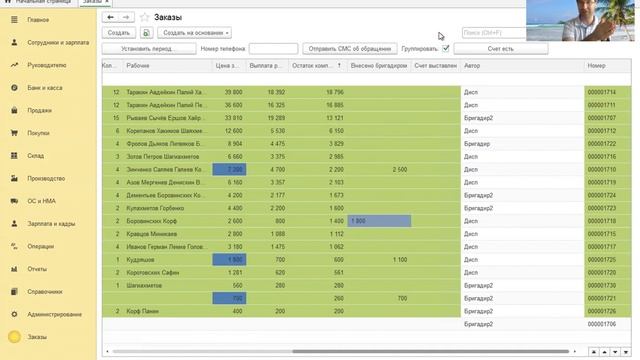The width and height of the screenshot is (640, 360).
Task: Click Внесено бригадиром column header
Action: click(379, 66)
